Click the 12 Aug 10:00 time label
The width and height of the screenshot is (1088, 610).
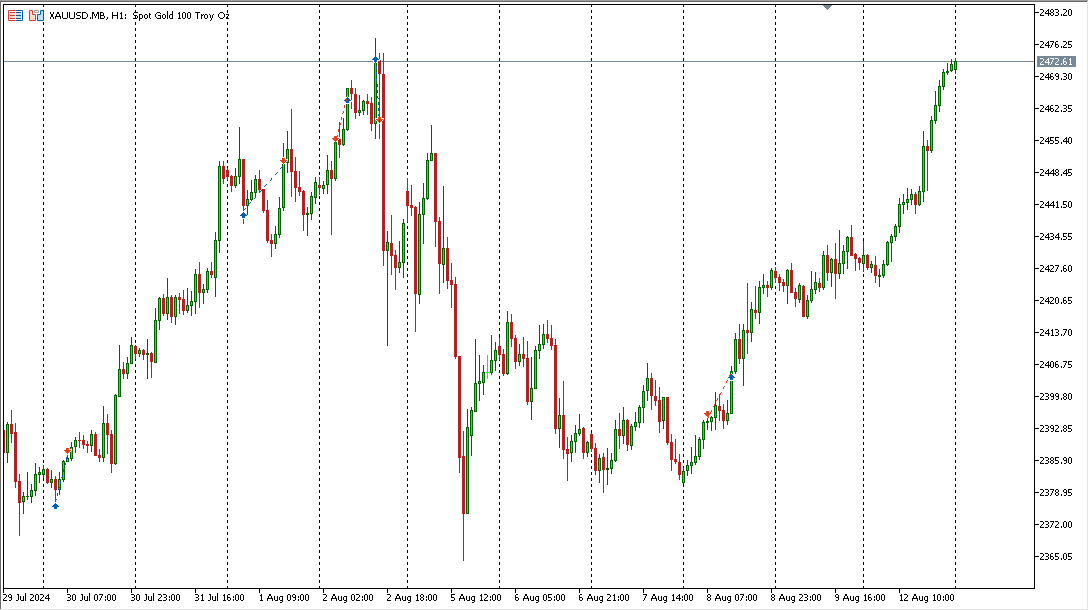tap(926, 598)
